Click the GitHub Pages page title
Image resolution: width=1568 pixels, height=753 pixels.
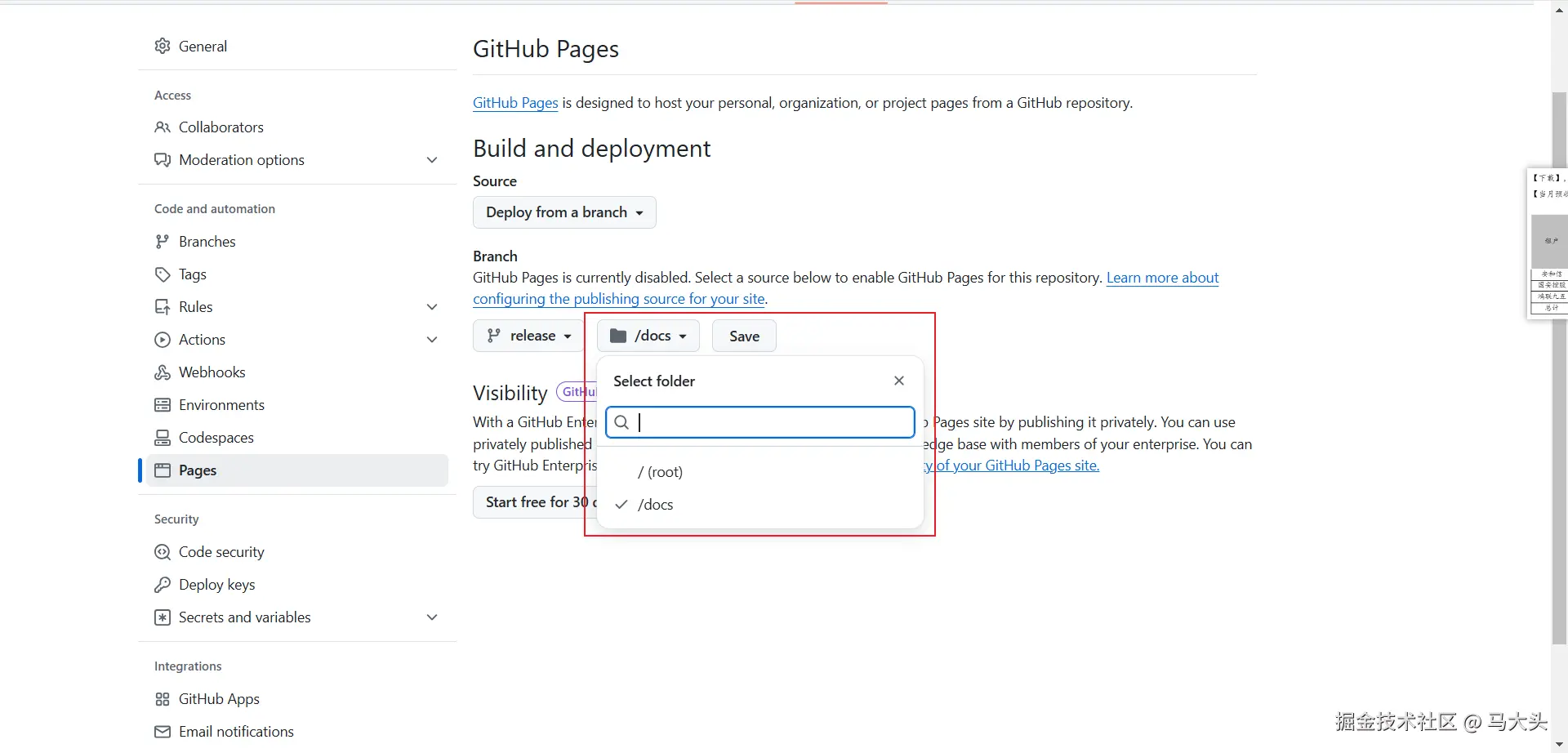coord(546,49)
